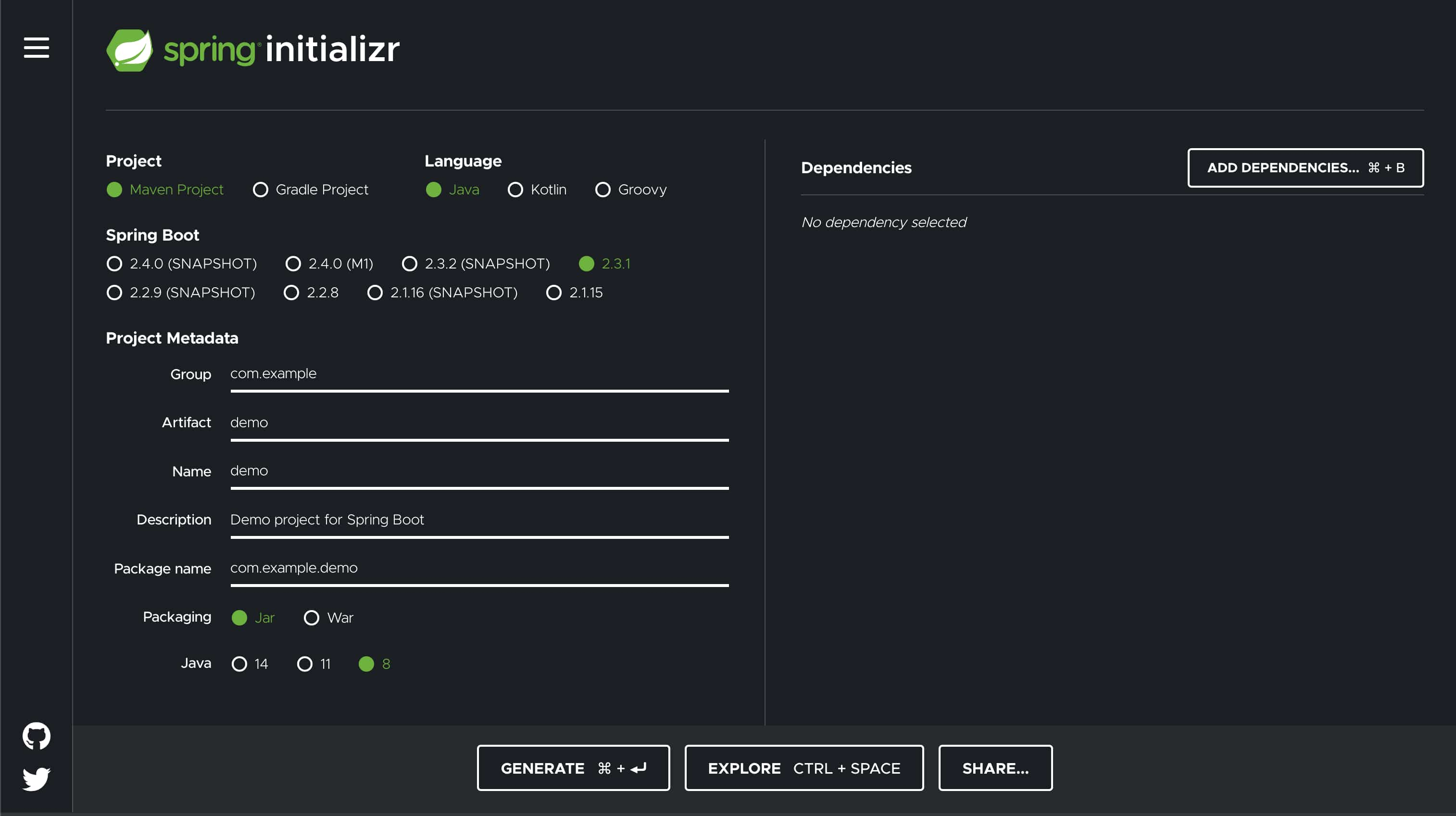Select Spring Boot 2.3.1
The image size is (1456, 816).
(x=604, y=264)
